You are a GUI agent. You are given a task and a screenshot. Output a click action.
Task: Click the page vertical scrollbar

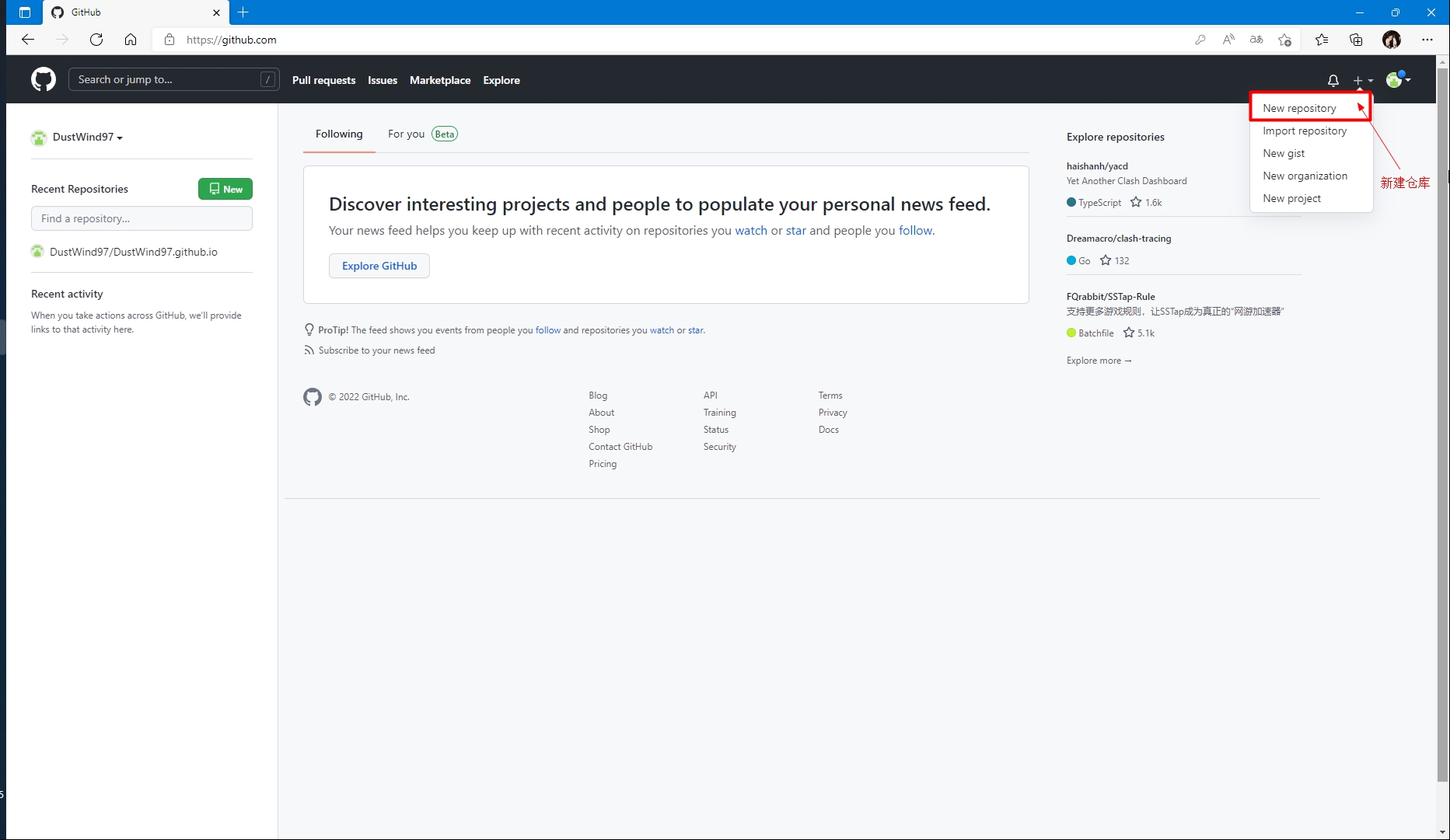[1443, 425]
